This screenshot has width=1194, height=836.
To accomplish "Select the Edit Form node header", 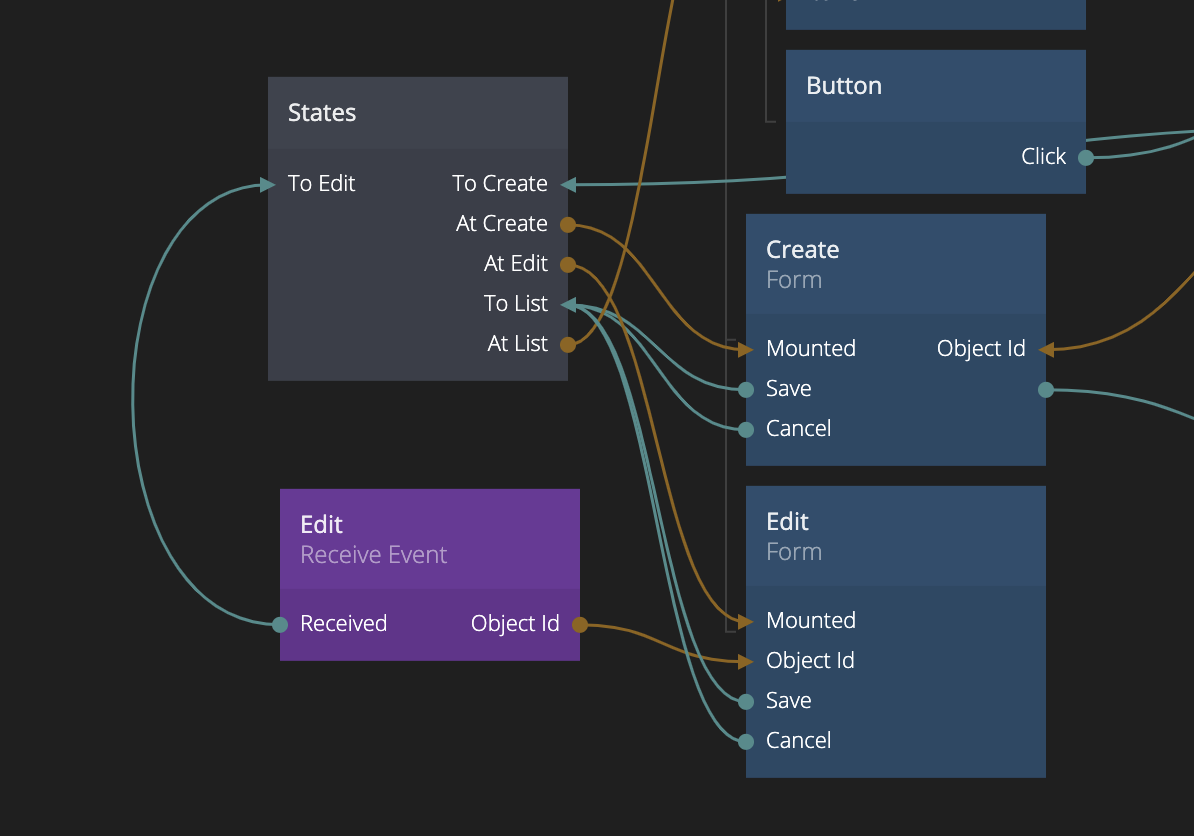I will [895, 536].
